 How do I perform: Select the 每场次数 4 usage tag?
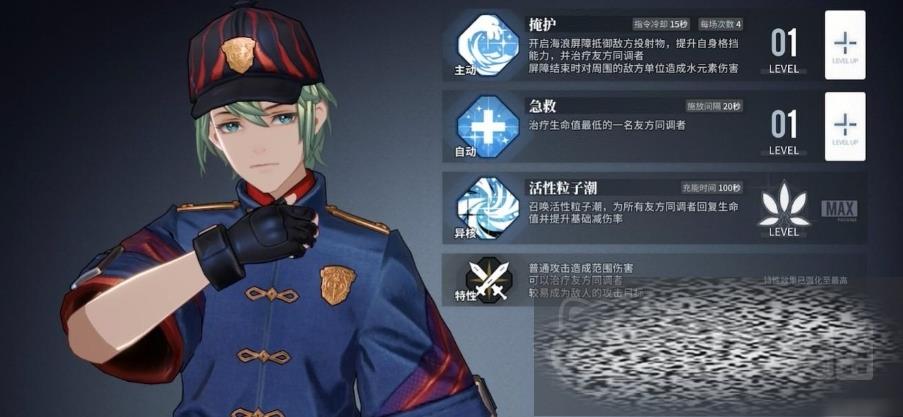(x=720, y=24)
